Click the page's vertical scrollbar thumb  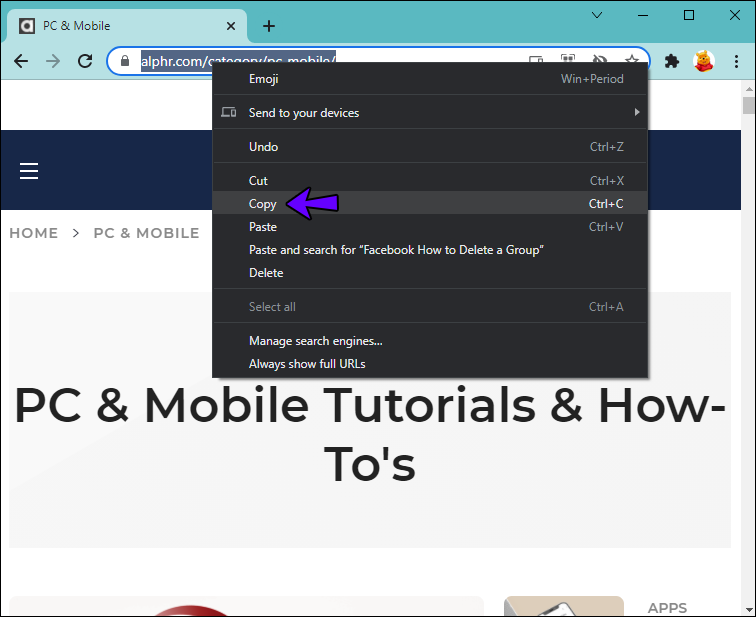(748, 106)
